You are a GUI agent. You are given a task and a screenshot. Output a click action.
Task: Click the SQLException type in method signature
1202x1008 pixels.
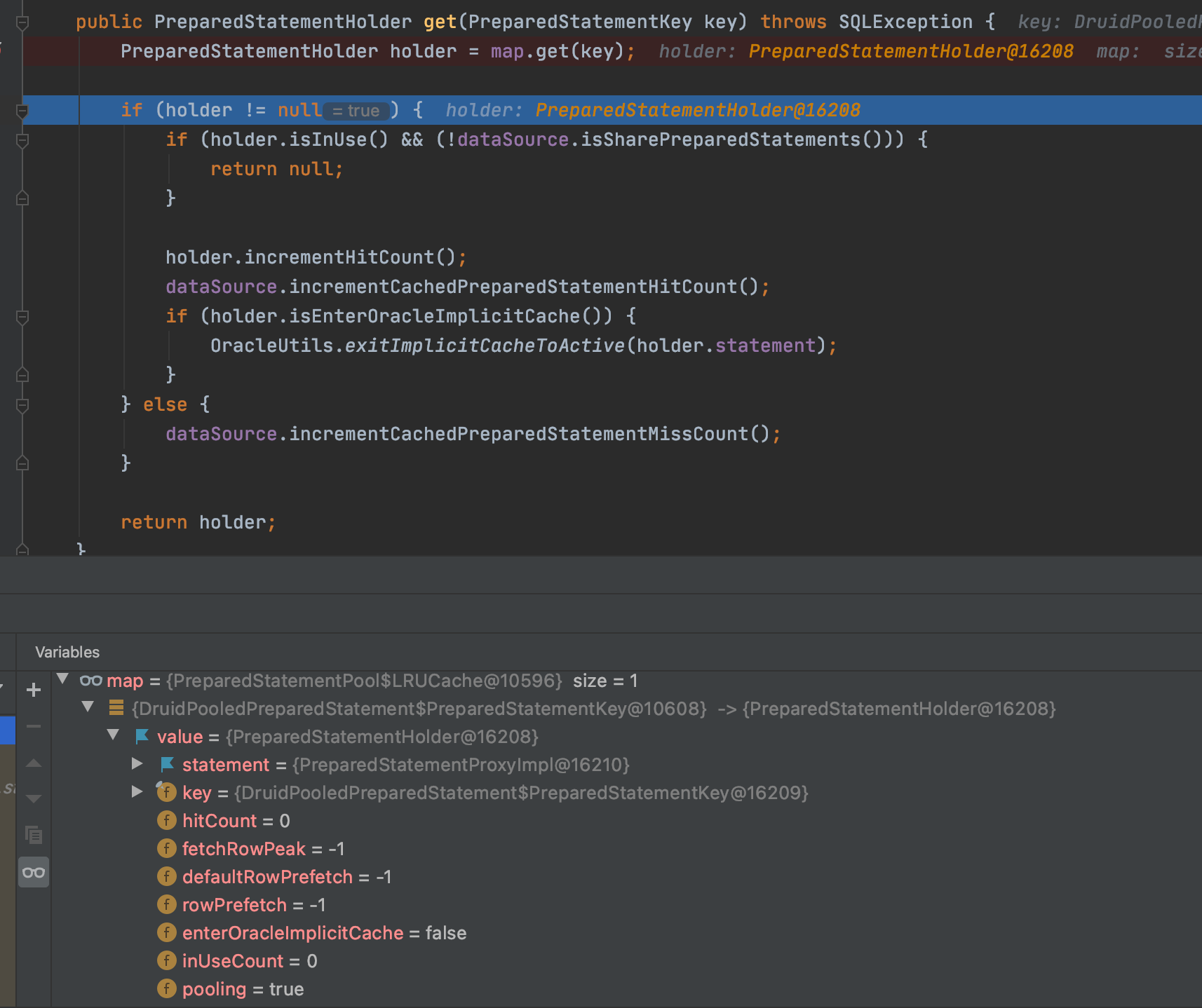point(905,22)
